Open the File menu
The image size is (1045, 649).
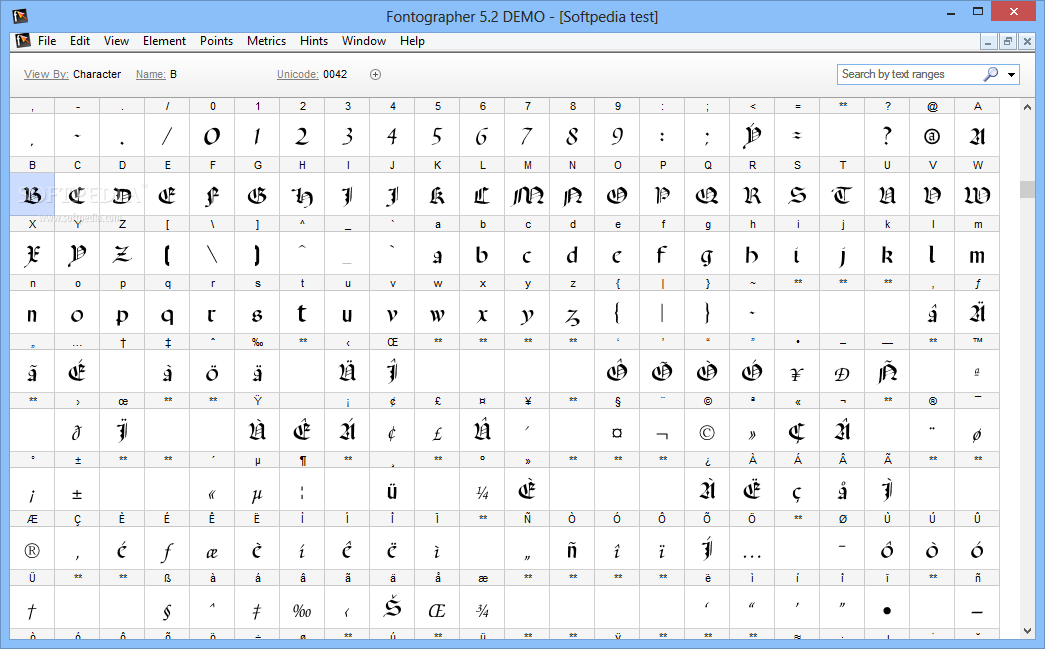47,41
